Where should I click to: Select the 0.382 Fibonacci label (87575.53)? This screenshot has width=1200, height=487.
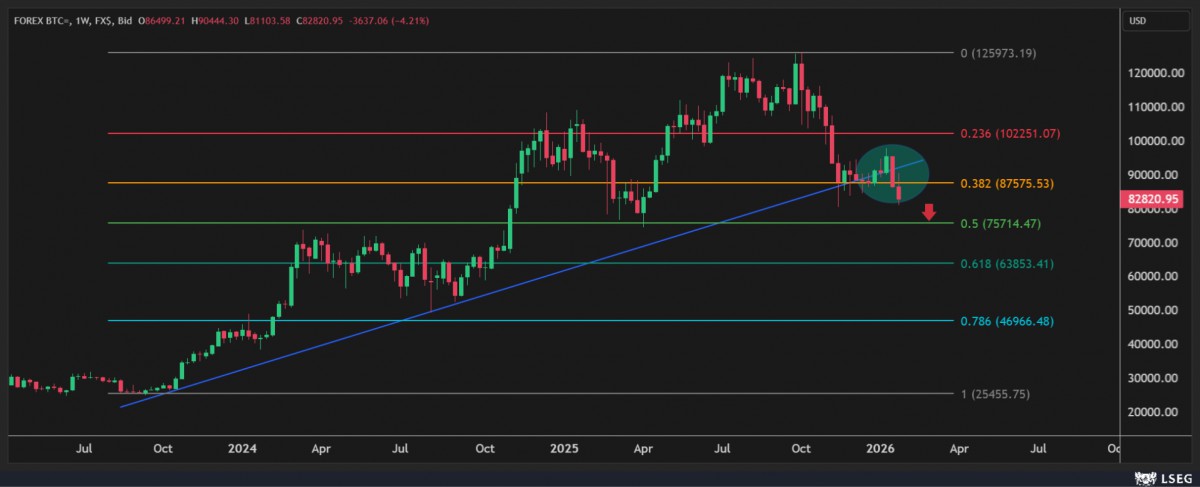coord(1005,184)
